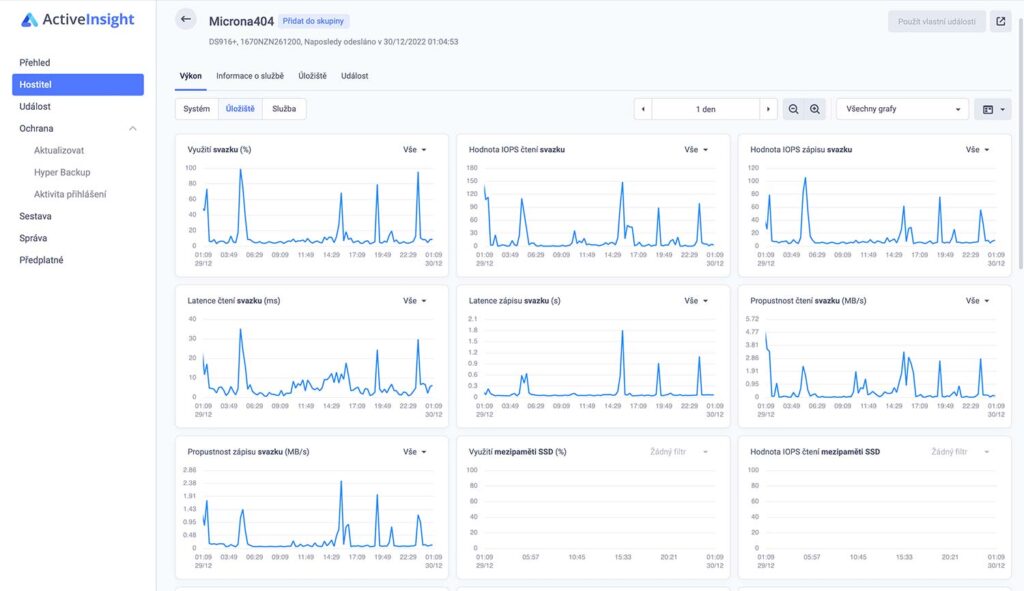Zoom in the chart time range

click(815, 109)
